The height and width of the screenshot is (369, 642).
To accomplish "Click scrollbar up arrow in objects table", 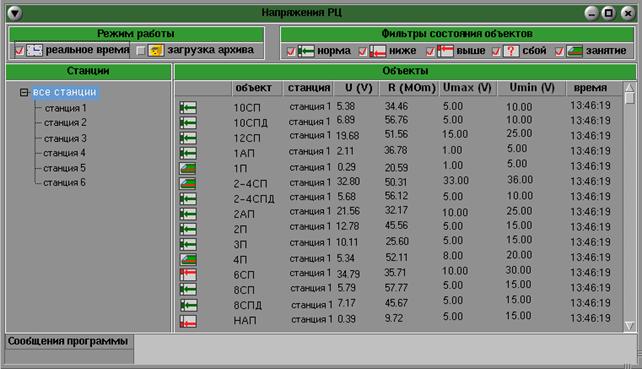I will (630, 87).
